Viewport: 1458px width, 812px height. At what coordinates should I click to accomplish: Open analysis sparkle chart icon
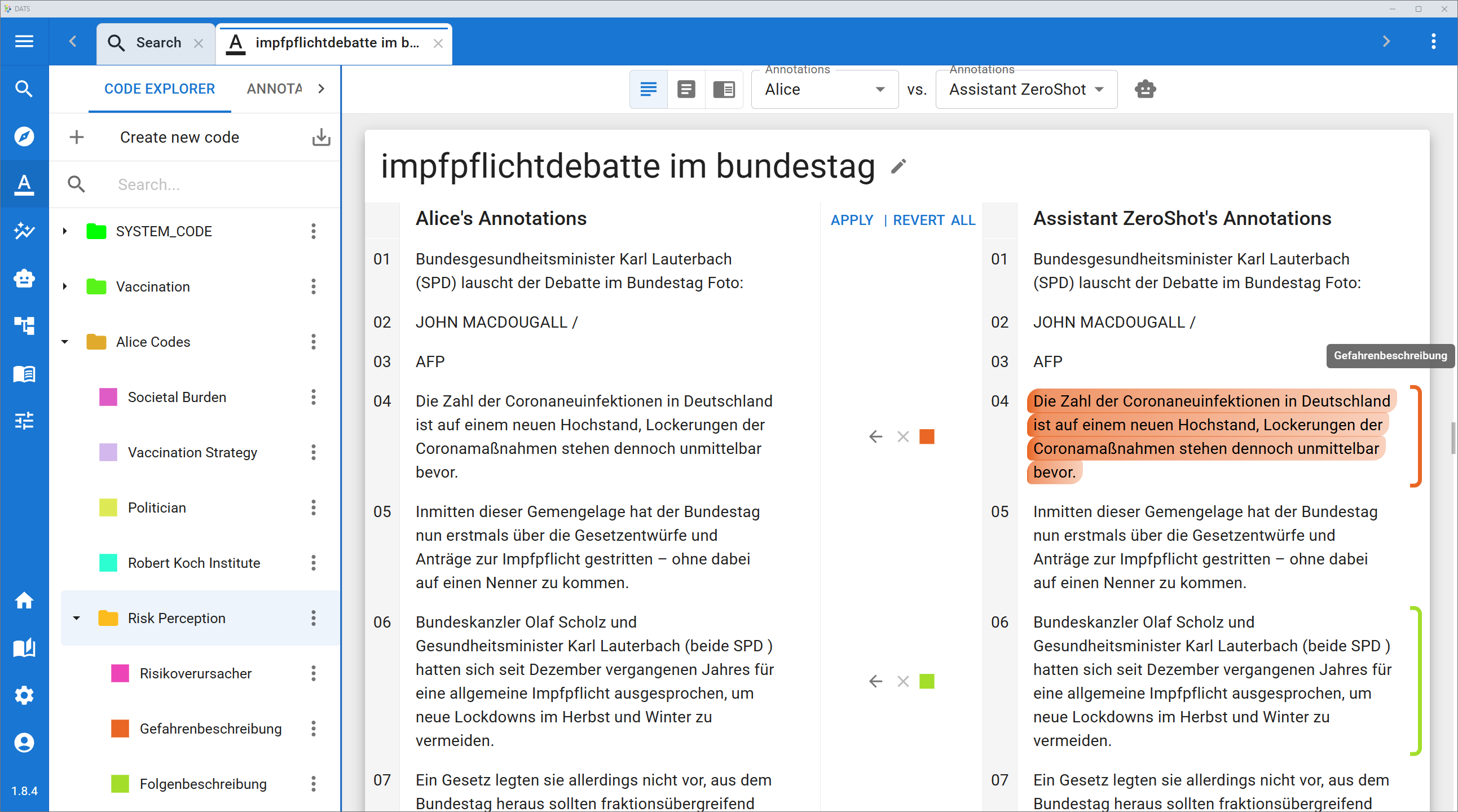24,231
